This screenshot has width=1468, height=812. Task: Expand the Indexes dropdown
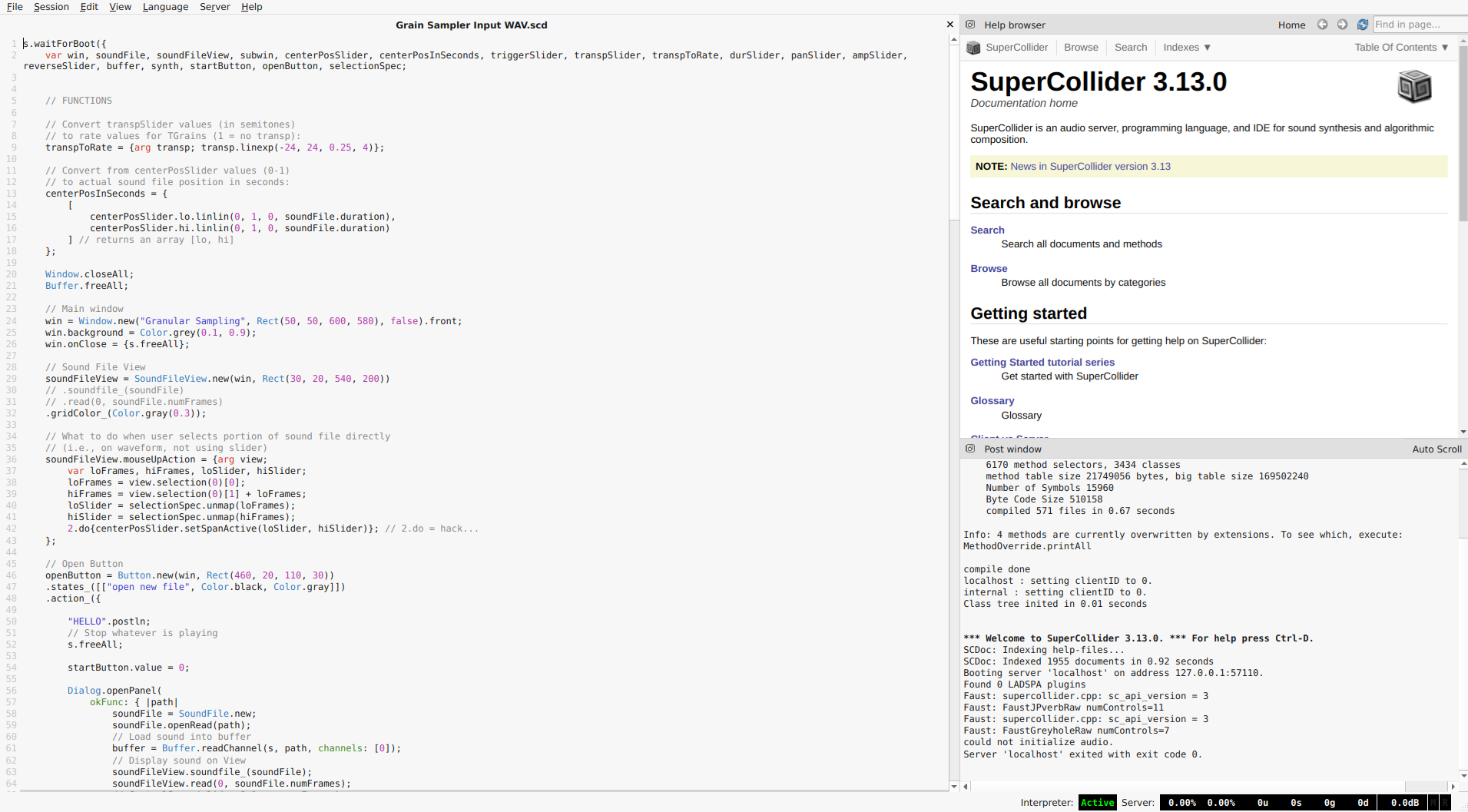pos(1187,48)
